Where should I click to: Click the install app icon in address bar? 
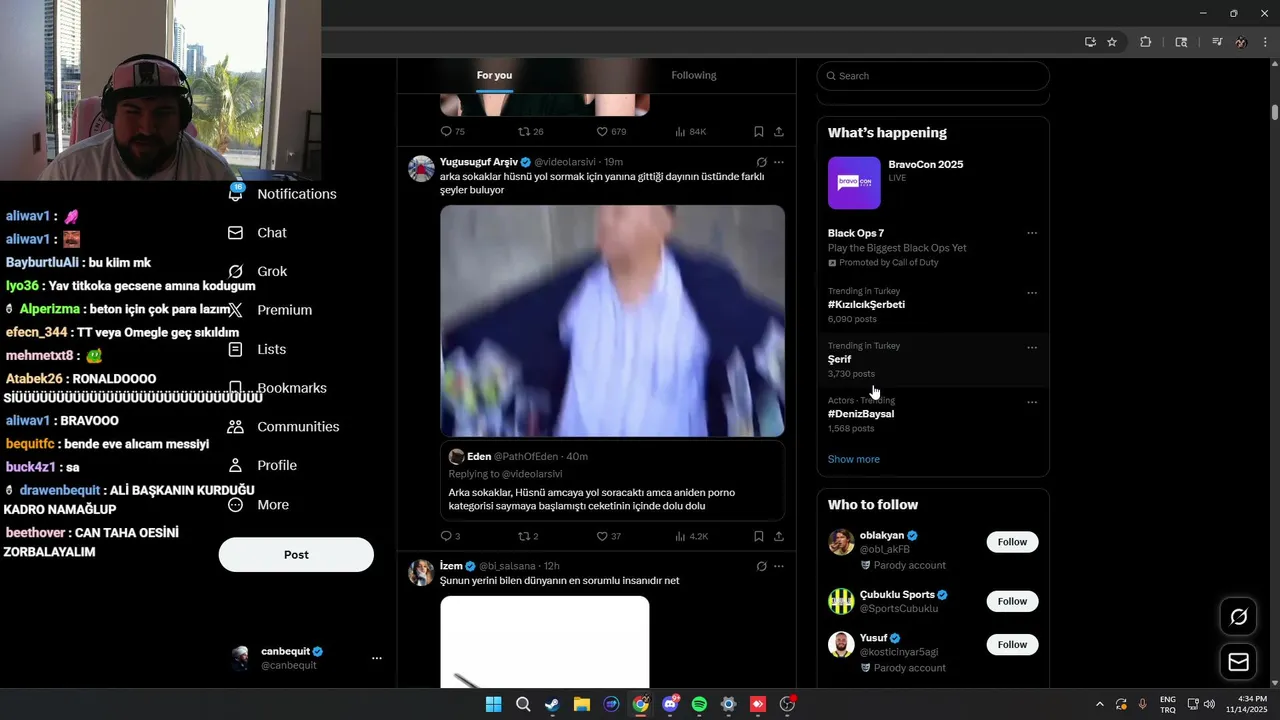pyautogui.click(x=1090, y=42)
